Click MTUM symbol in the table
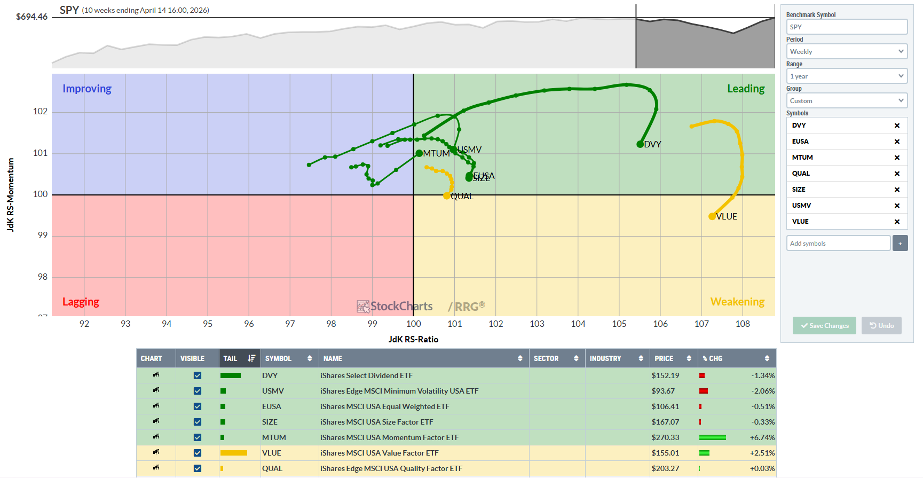The image size is (924, 478). 274,437
